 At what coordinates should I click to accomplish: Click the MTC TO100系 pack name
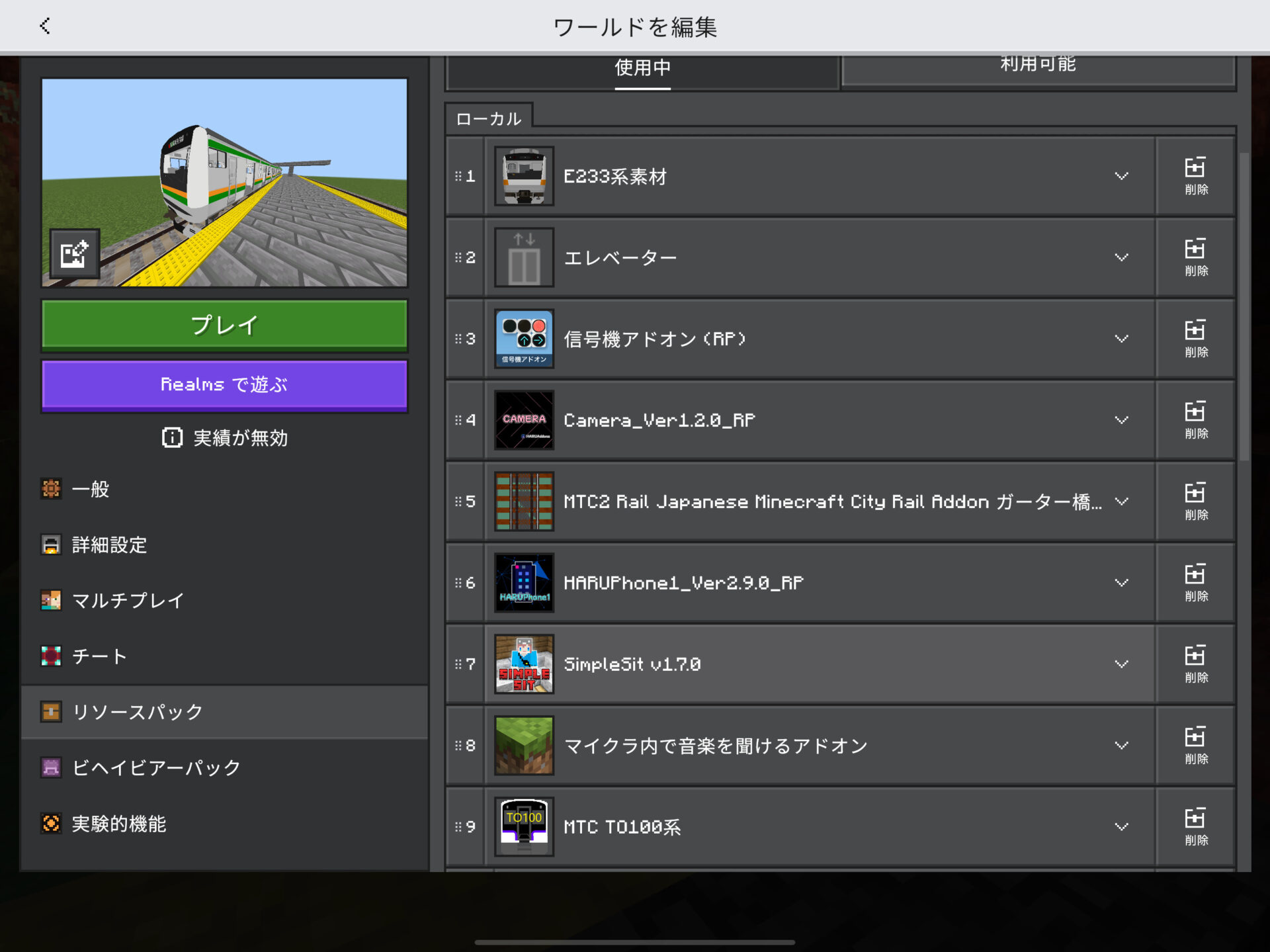[x=622, y=827]
